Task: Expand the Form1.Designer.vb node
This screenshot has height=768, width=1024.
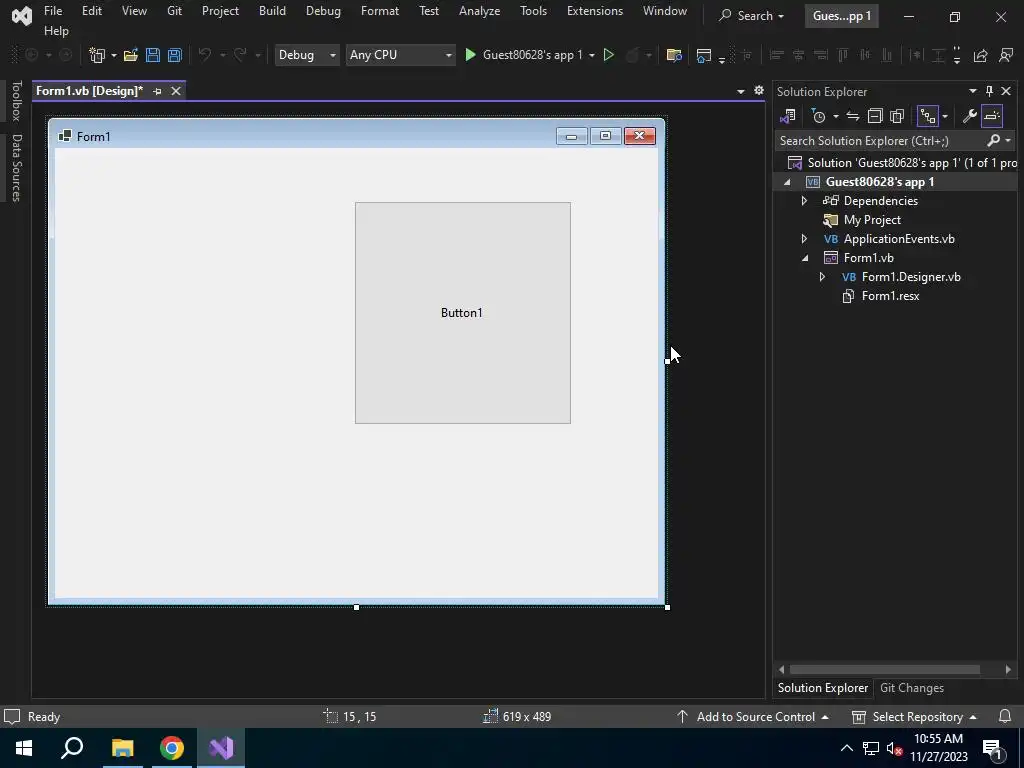Action: pos(822,277)
